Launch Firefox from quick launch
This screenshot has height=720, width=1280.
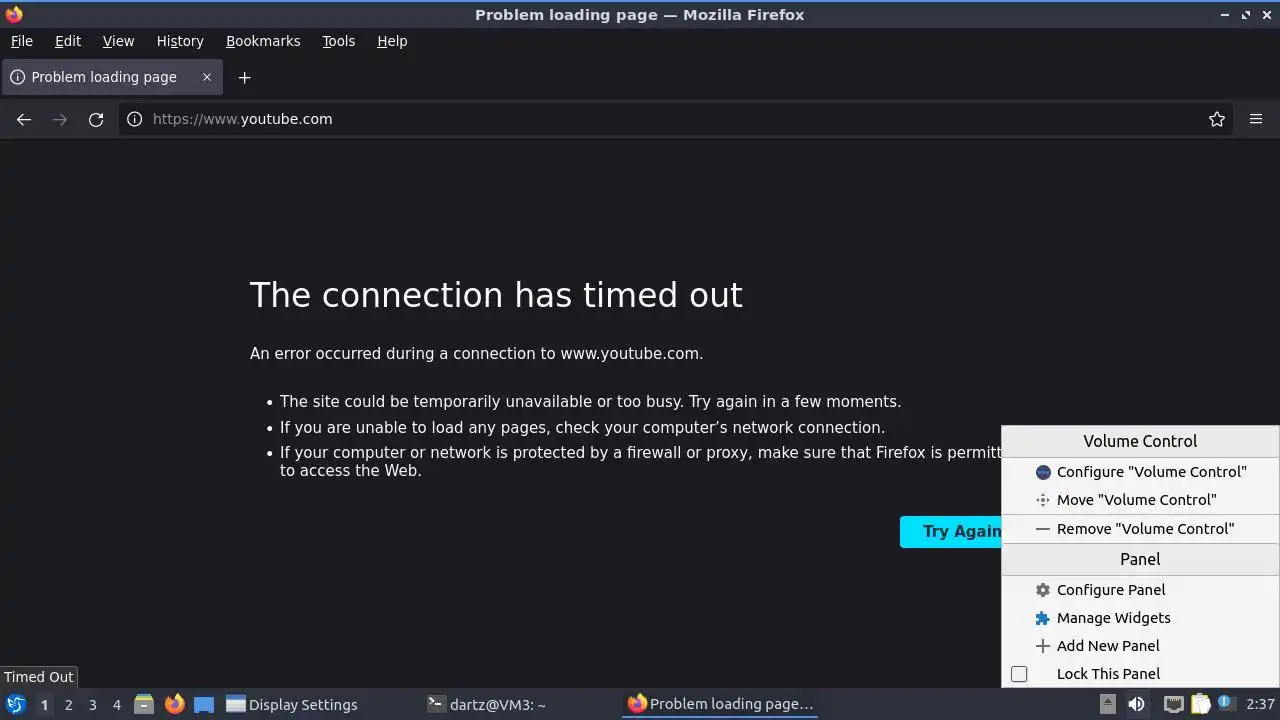[174, 705]
